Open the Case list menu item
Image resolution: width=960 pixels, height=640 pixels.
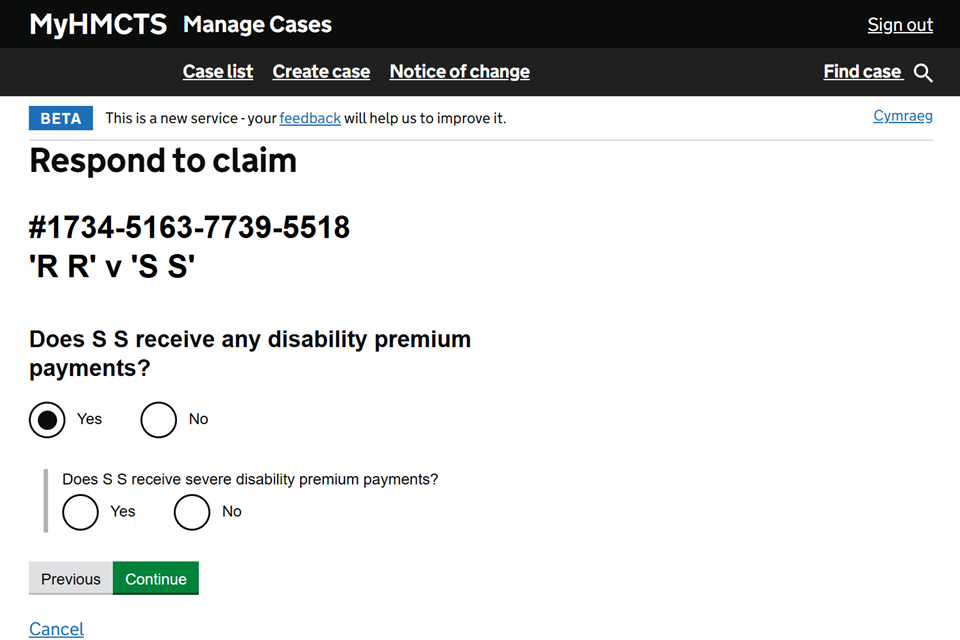[218, 72]
